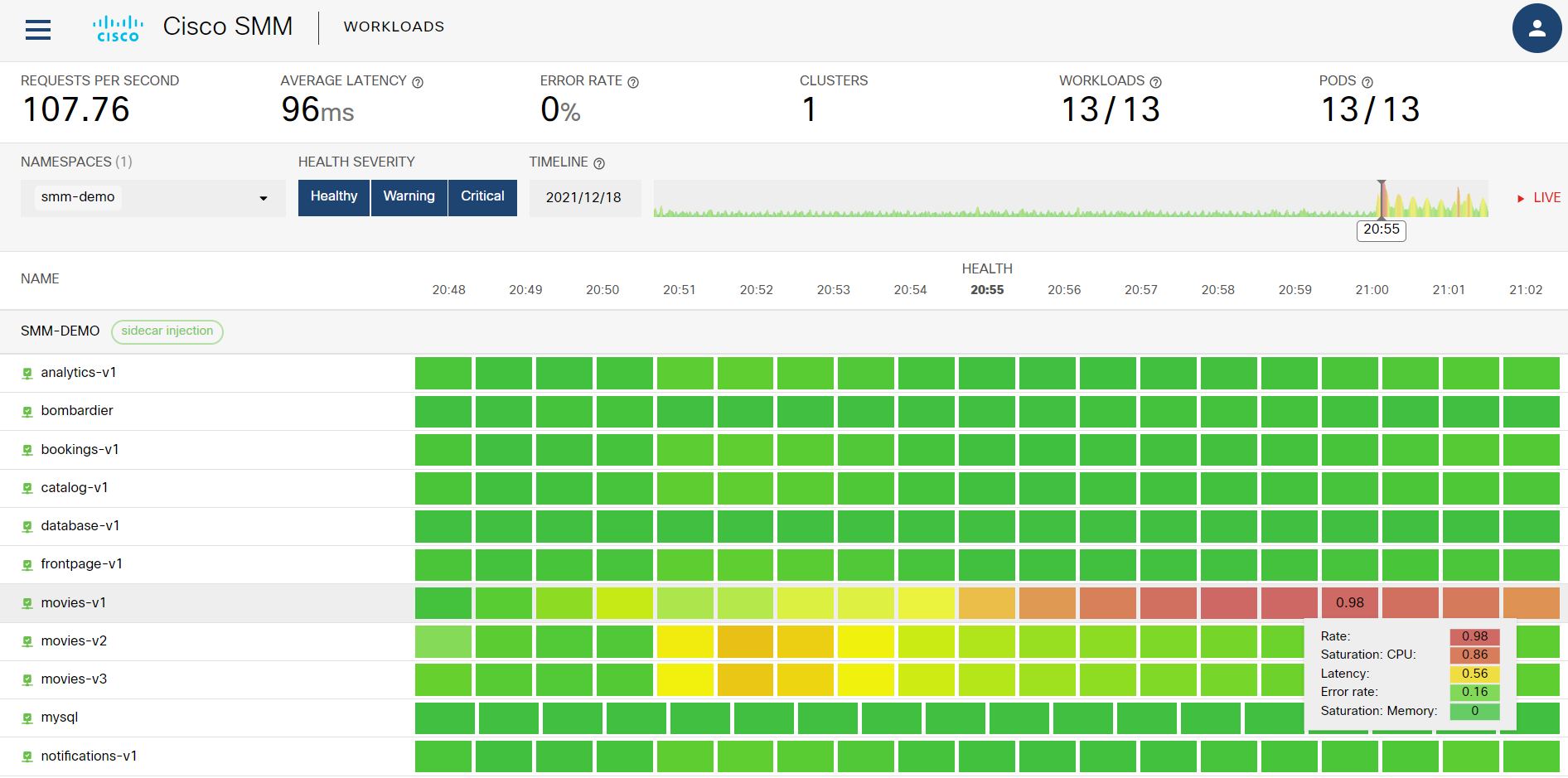The height and width of the screenshot is (778, 1568).
Task: Click the bombardier workload icon
Action: 27,412
